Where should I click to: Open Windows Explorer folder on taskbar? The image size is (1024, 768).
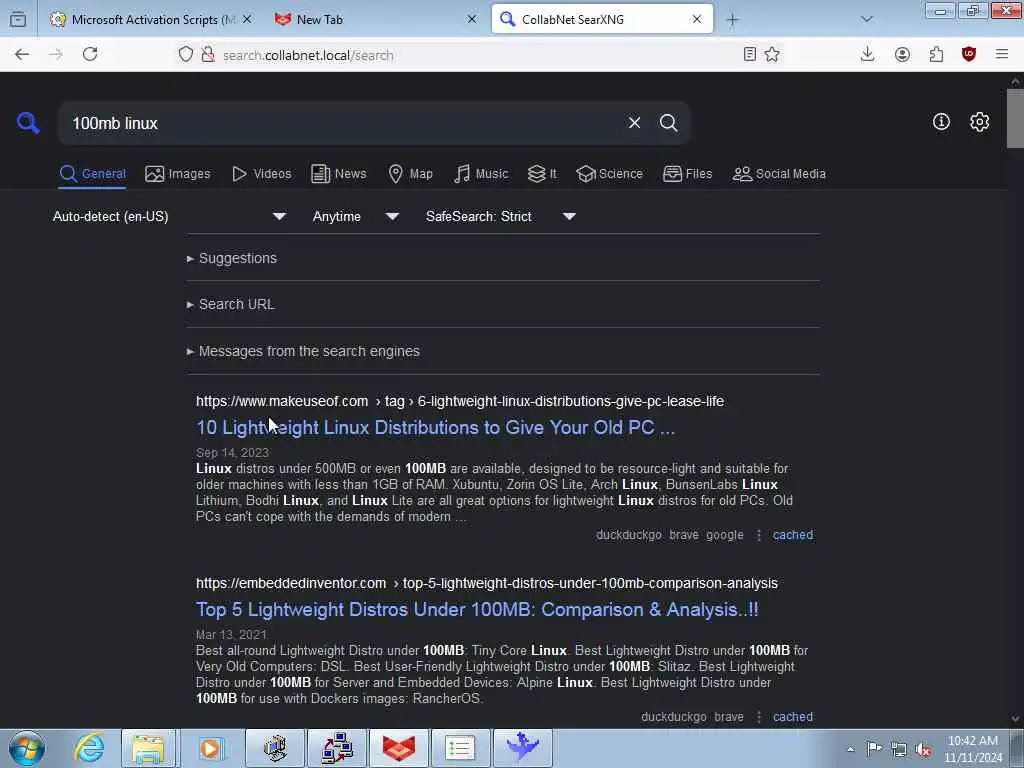click(148, 748)
